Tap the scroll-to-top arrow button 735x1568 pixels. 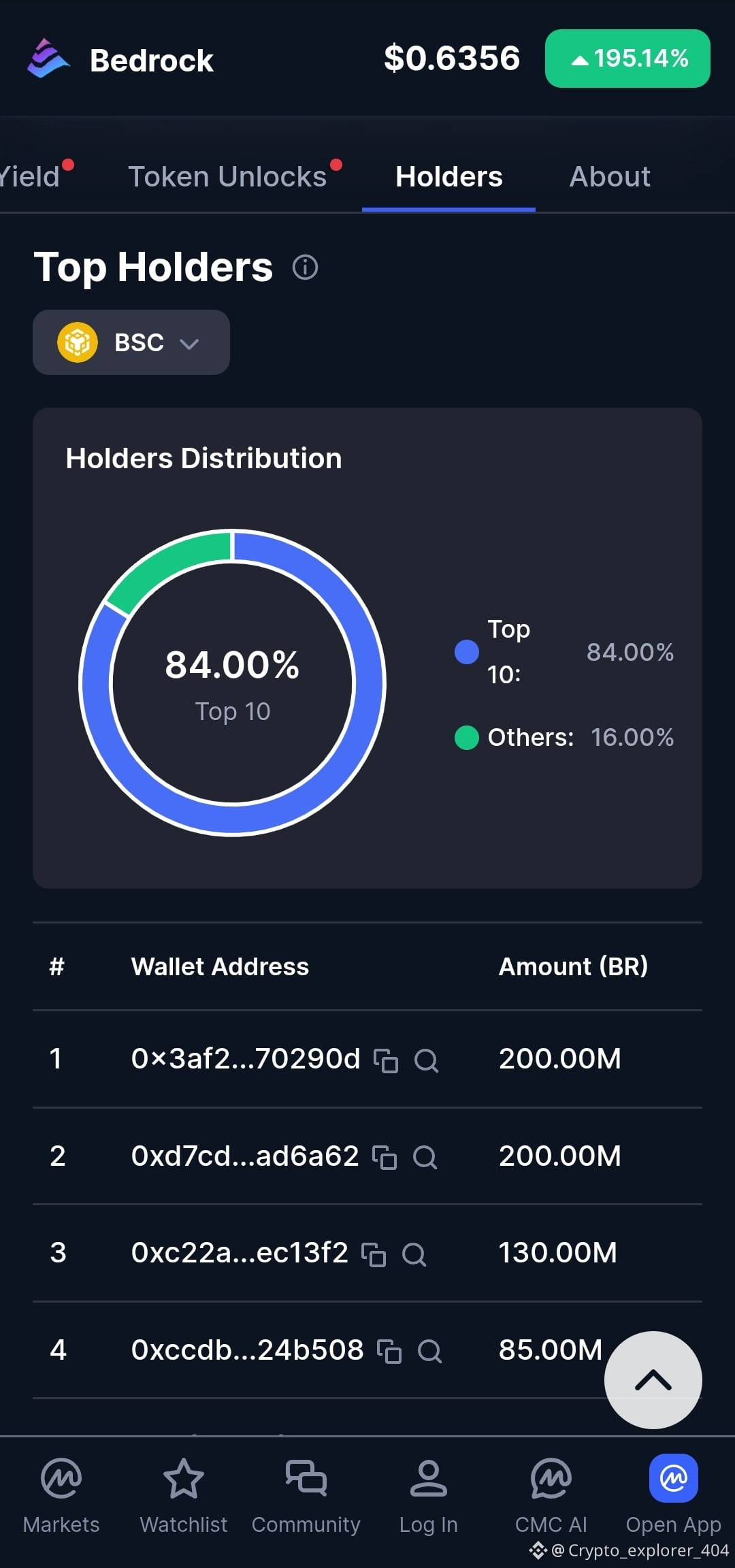pyautogui.click(x=653, y=1380)
